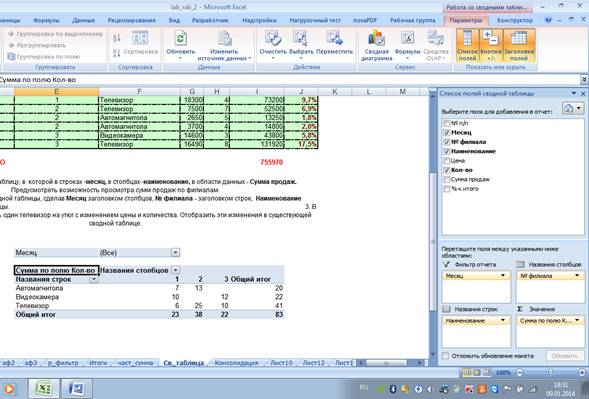Open Месяц (Все) filter dropdown in sheet

coord(175,252)
